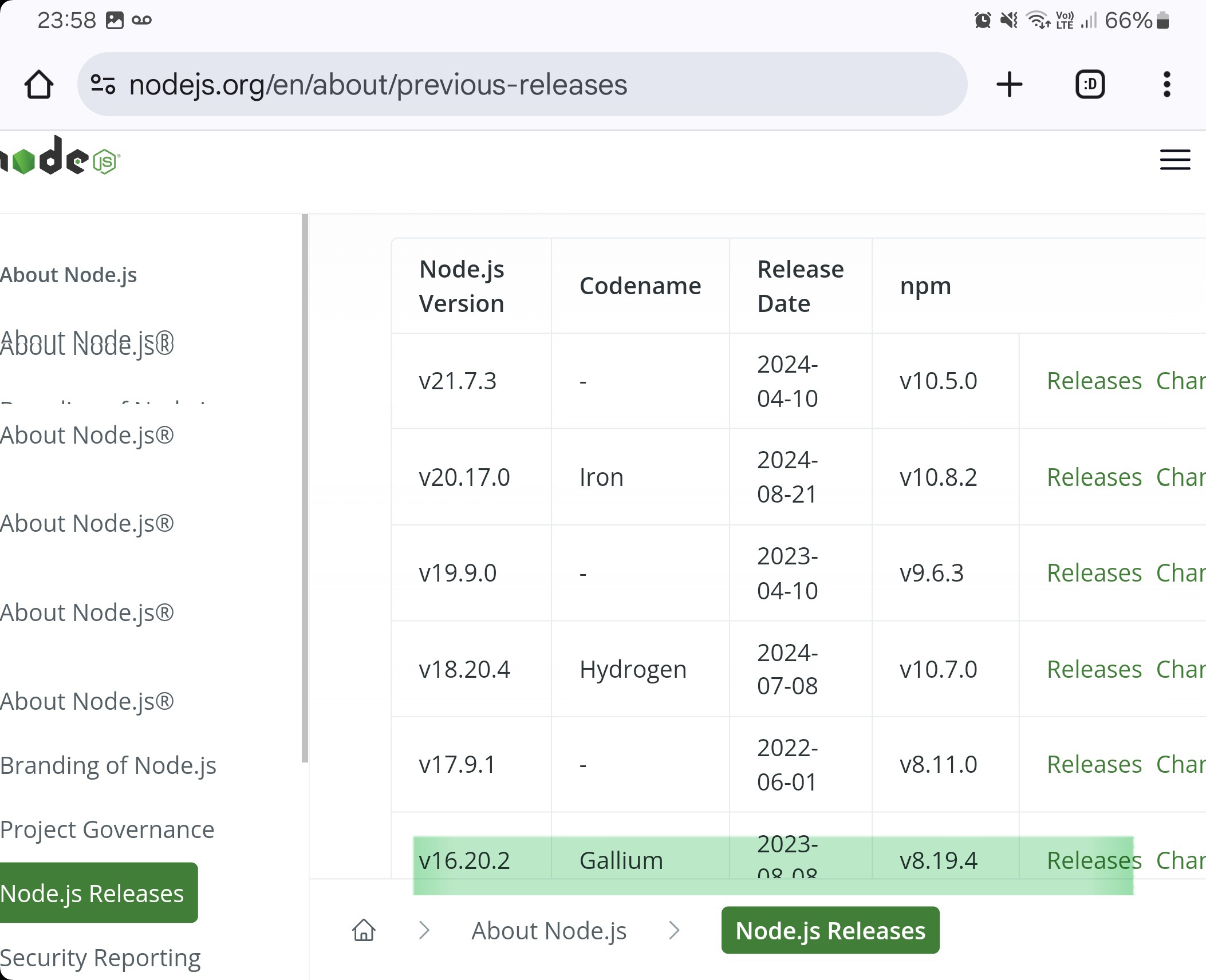Viewport: 1206px width, 980px height.
Task: Click the breadcrumb home icon
Action: tap(364, 930)
